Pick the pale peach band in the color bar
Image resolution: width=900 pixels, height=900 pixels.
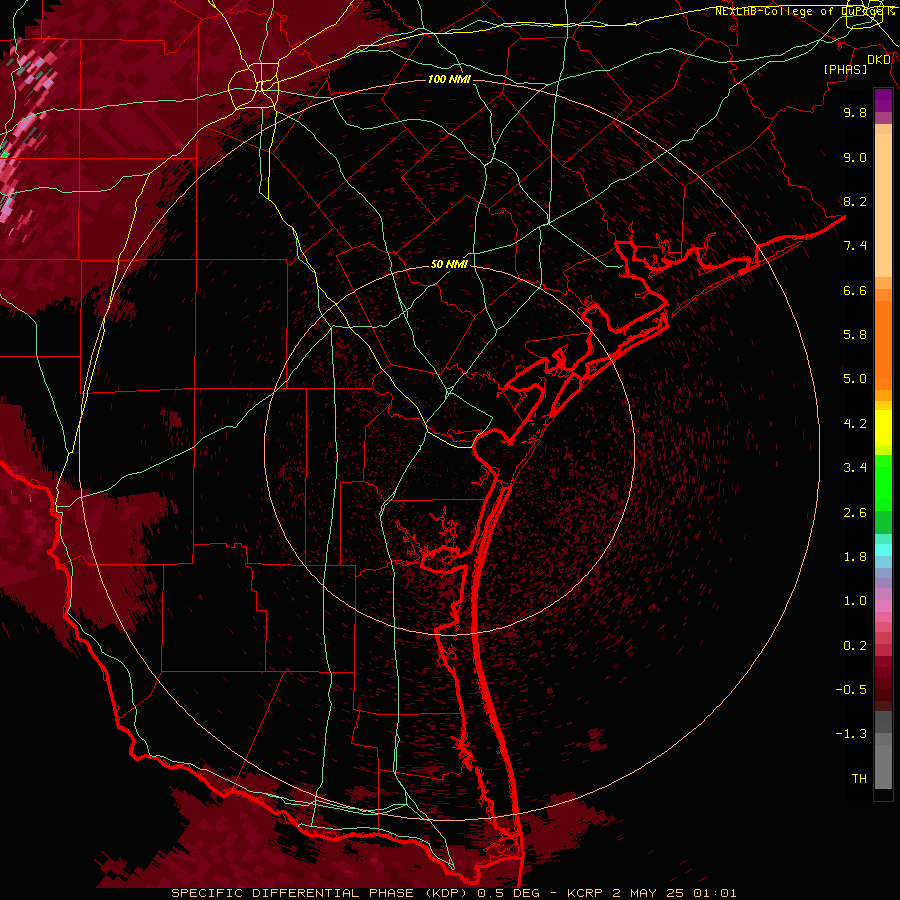tap(883, 207)
